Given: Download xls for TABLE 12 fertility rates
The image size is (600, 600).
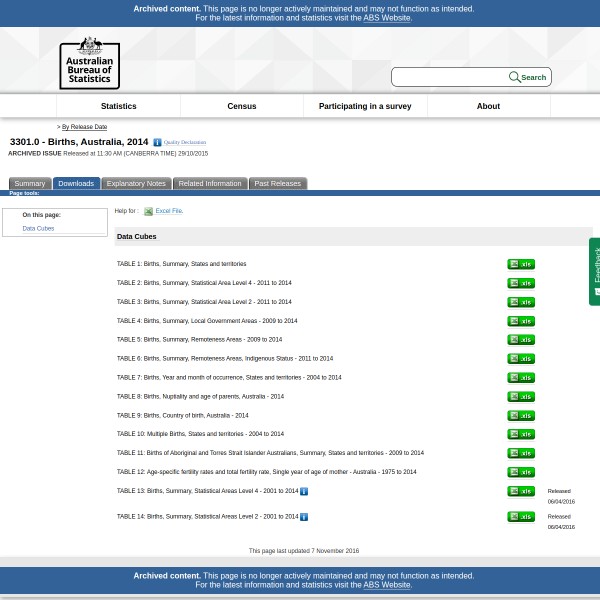Looking at the screenshot, I should 520,472.
